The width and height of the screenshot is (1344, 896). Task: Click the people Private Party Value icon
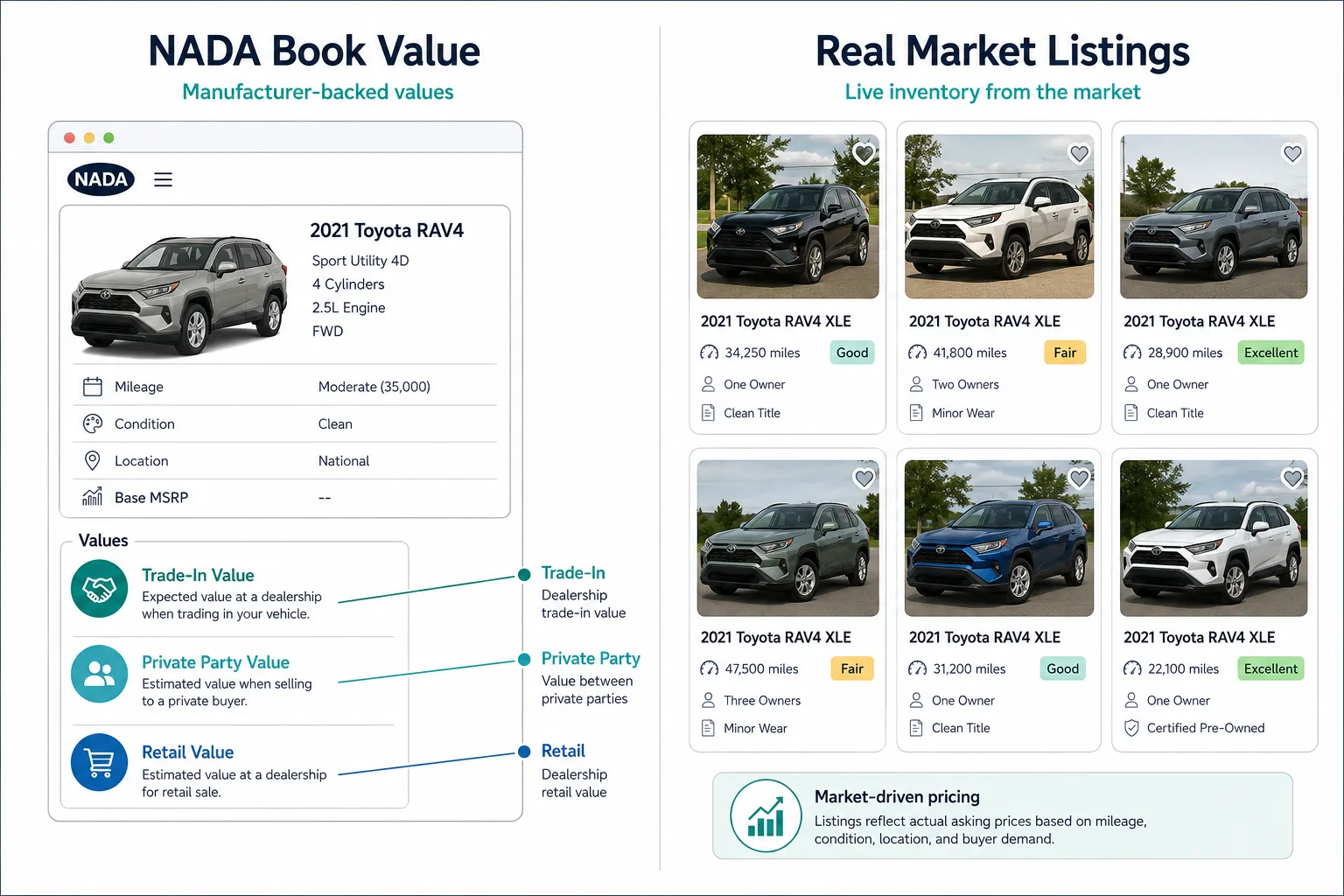tap(99, 674)
